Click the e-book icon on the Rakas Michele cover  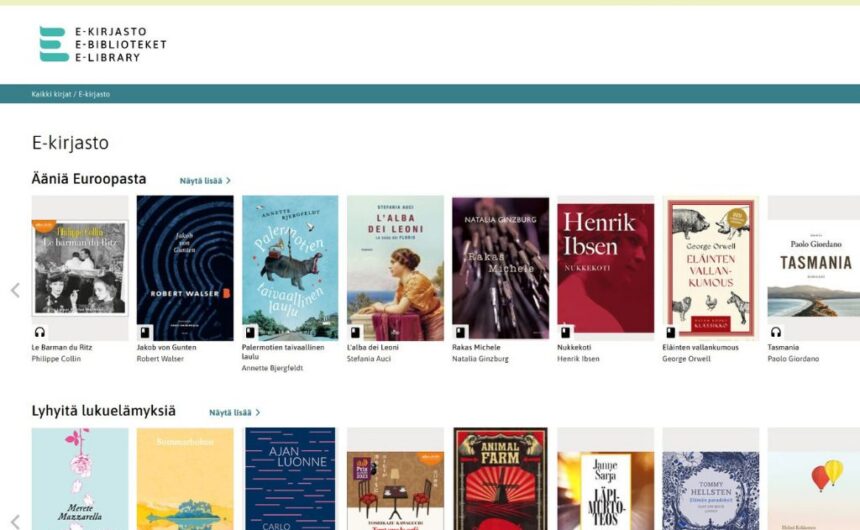tap(460, 332)
